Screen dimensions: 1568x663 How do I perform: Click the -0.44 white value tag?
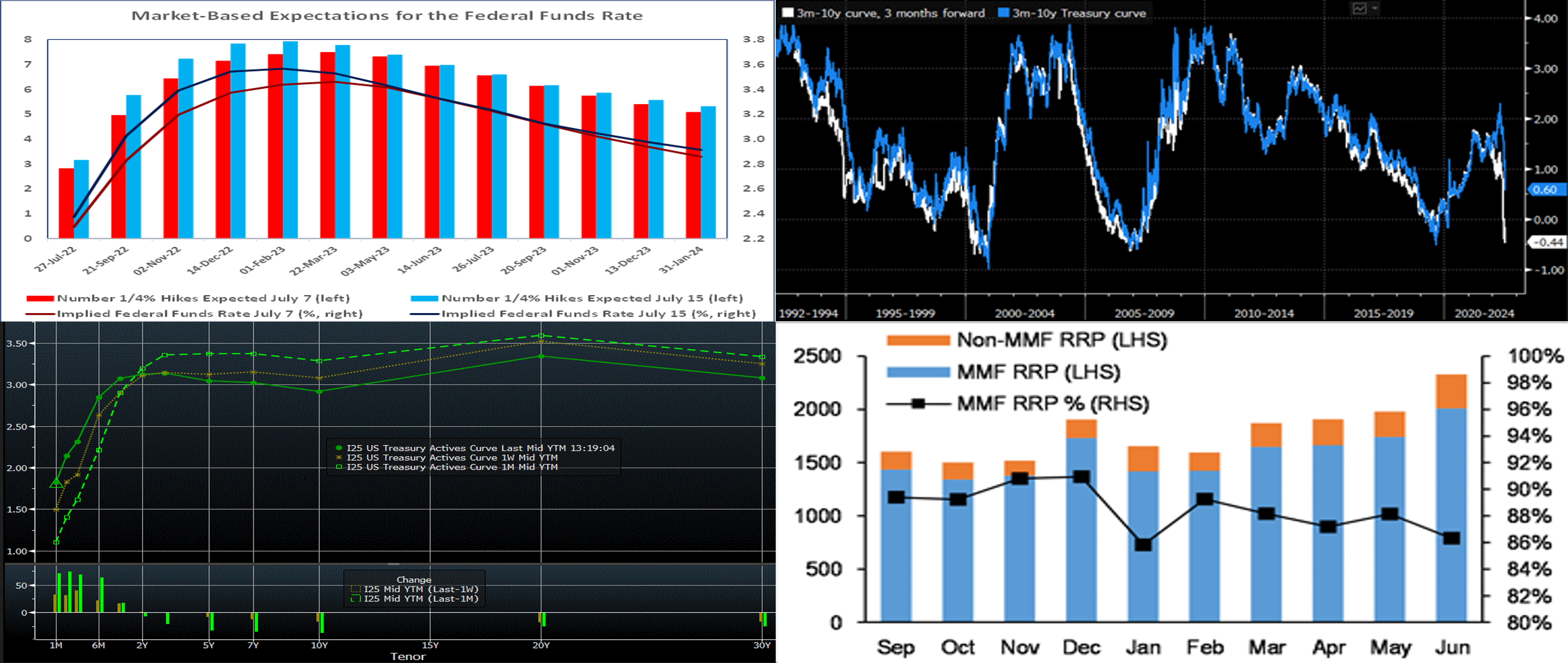[x=1548, y=242]
